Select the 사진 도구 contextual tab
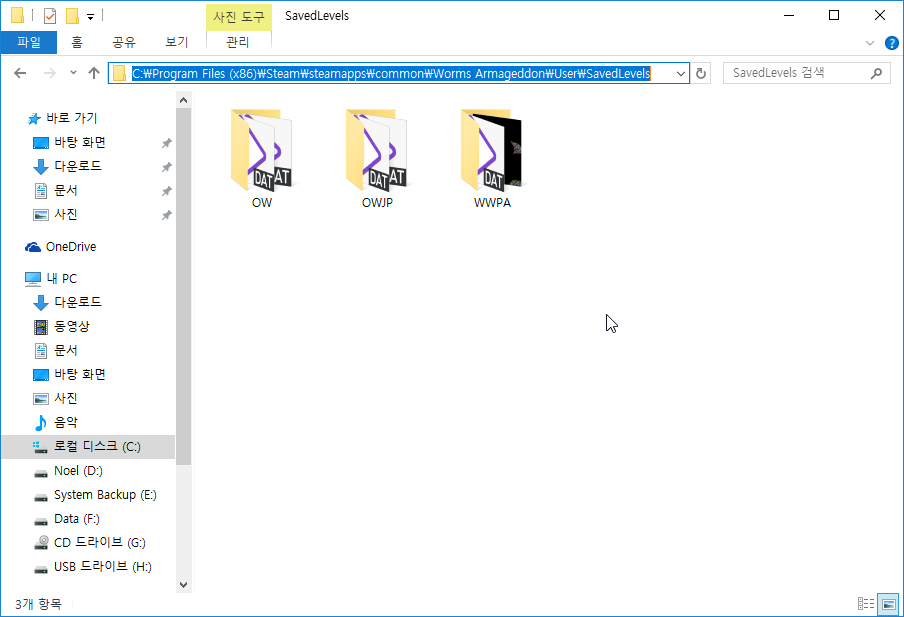The width and height of the screenshot is (904, 617). point(239,17)
